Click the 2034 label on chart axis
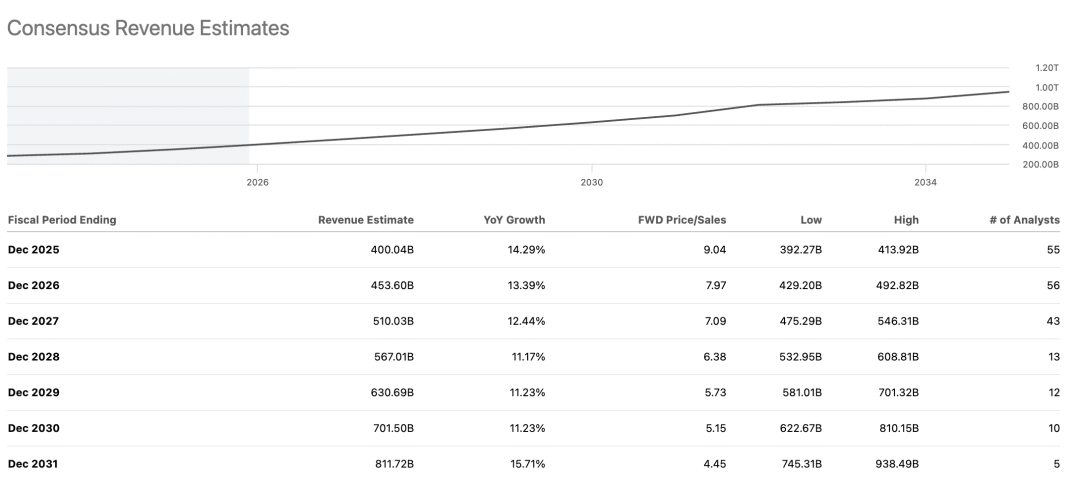Viewport: 1080px width, 481px height. (x=925, y=183)
